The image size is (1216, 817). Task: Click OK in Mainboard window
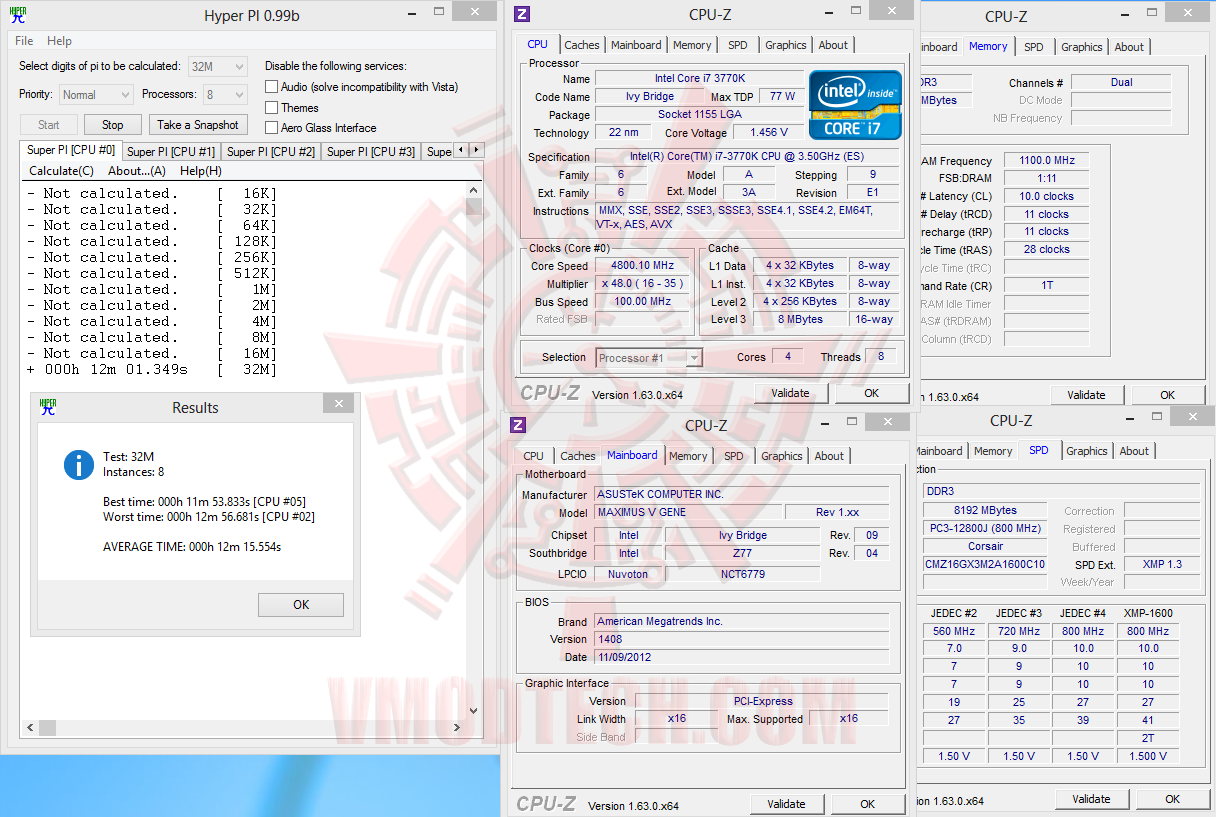tap(867, 804)
